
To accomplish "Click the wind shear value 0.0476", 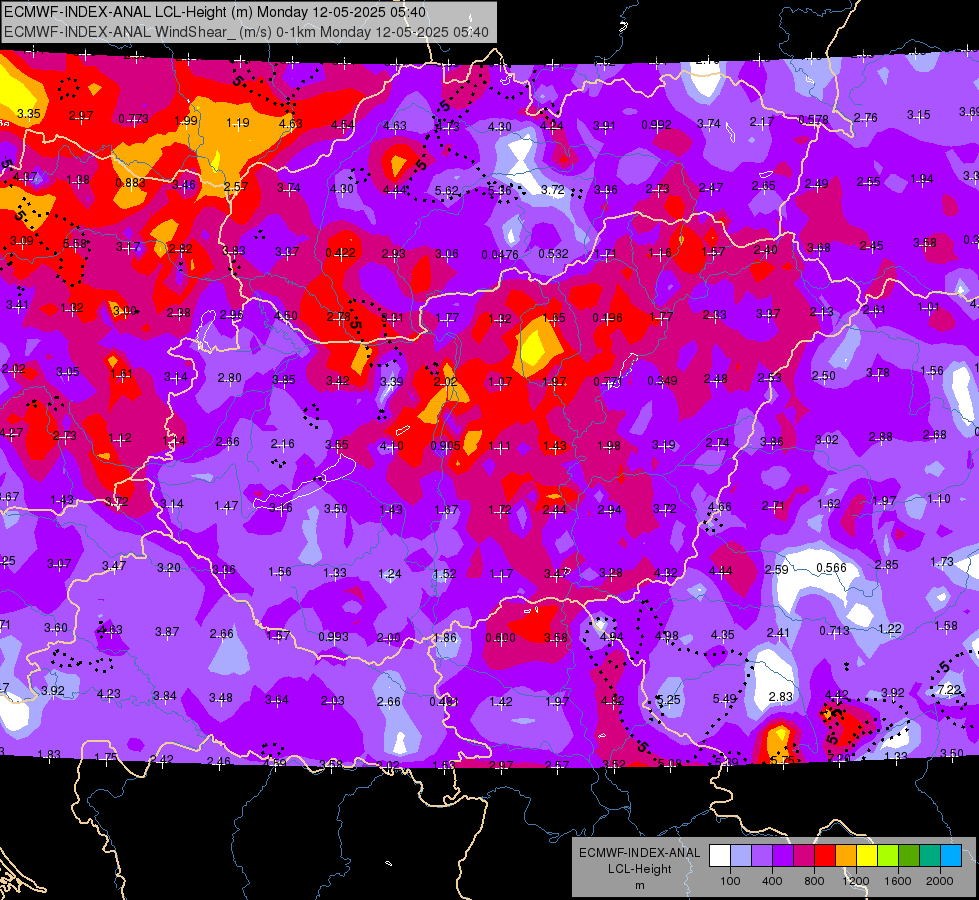I will pyautogui.click(x=500, y=255).
